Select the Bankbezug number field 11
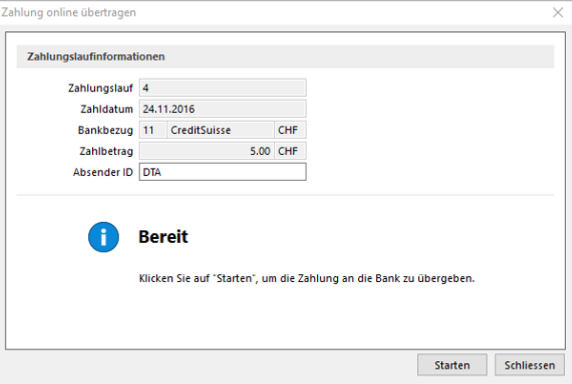 152,130
